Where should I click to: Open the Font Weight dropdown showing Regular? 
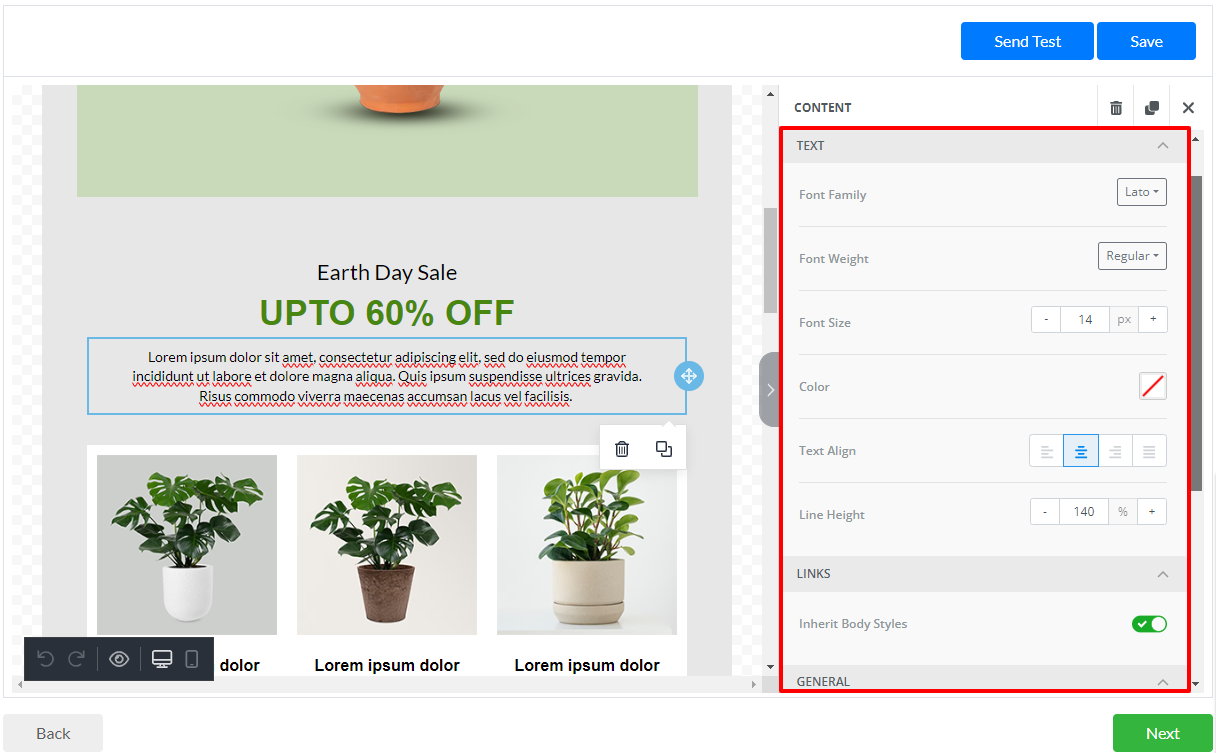tap(1132, 256)
